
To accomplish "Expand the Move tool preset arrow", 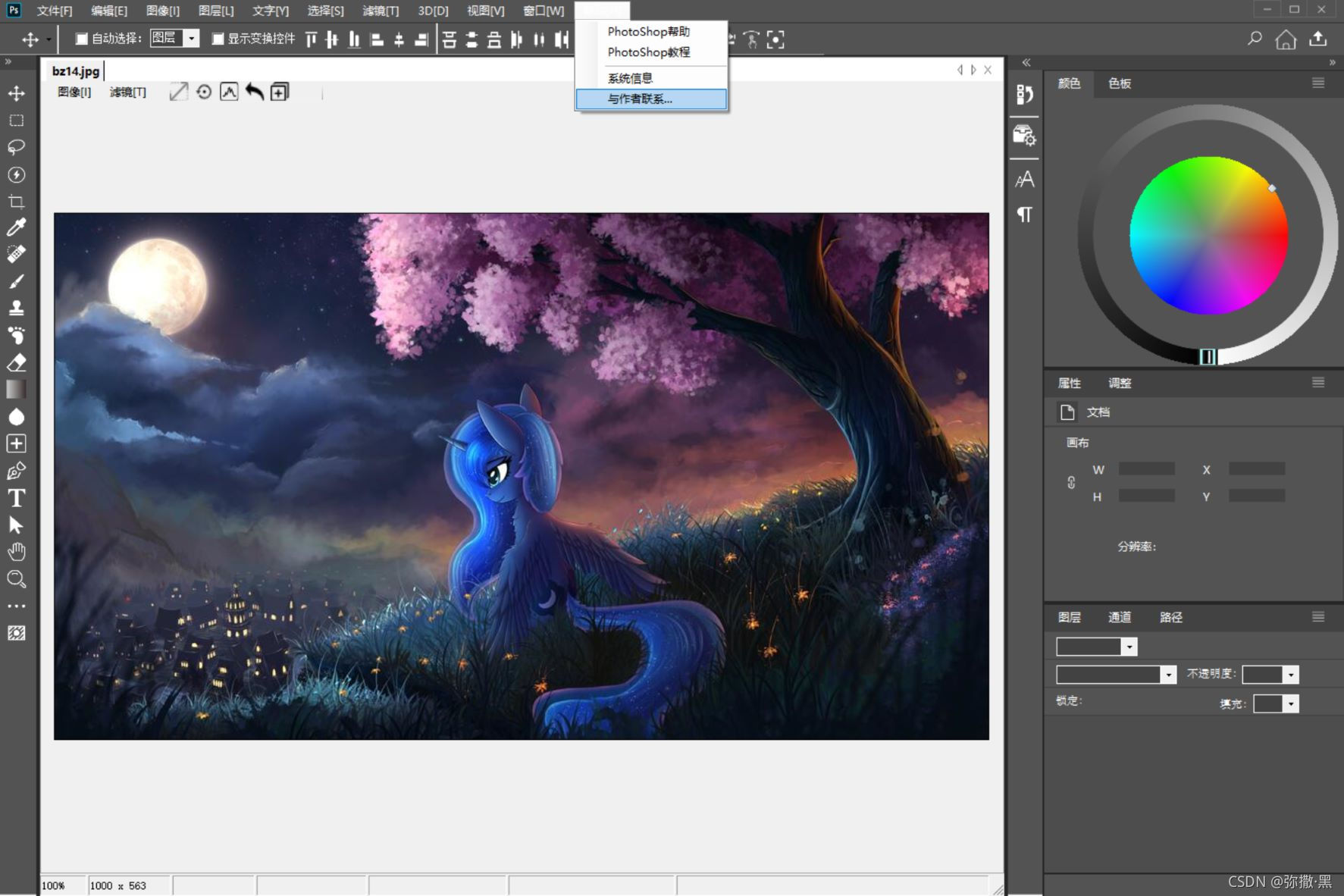I will 49,39.
